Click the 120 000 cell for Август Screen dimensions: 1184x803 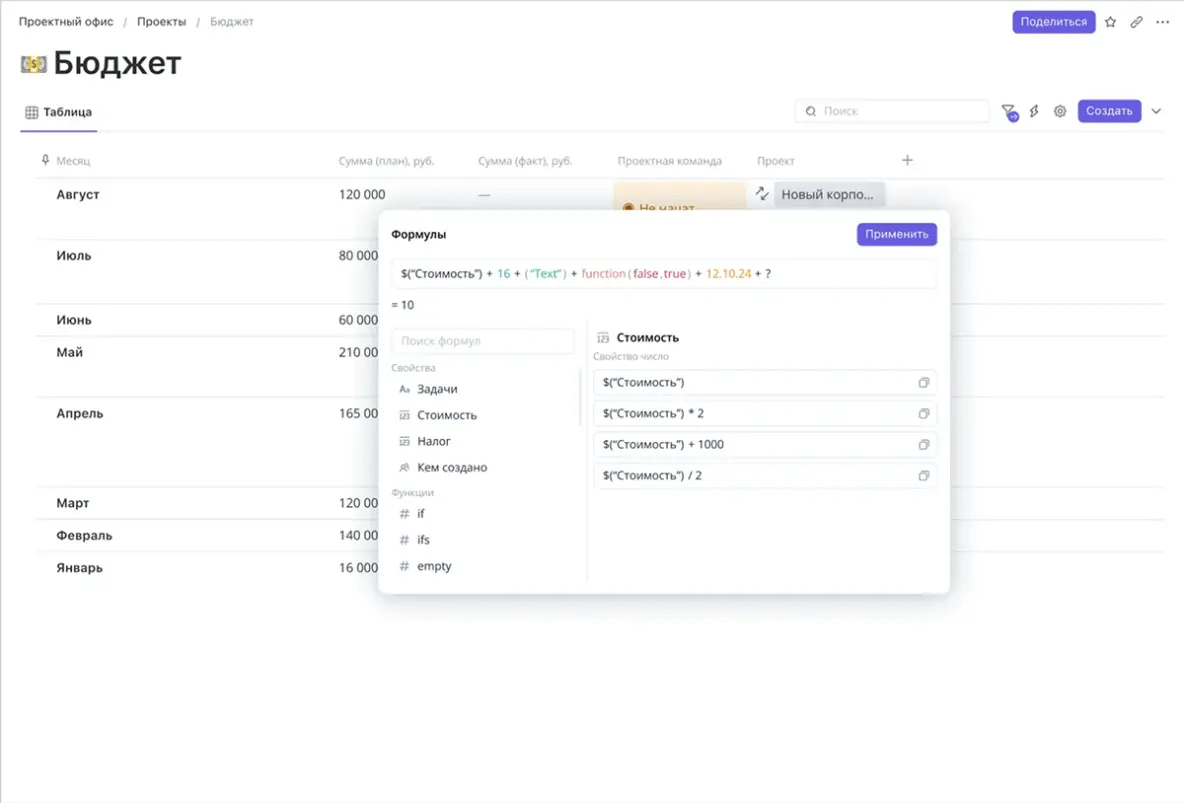(362, 195)
